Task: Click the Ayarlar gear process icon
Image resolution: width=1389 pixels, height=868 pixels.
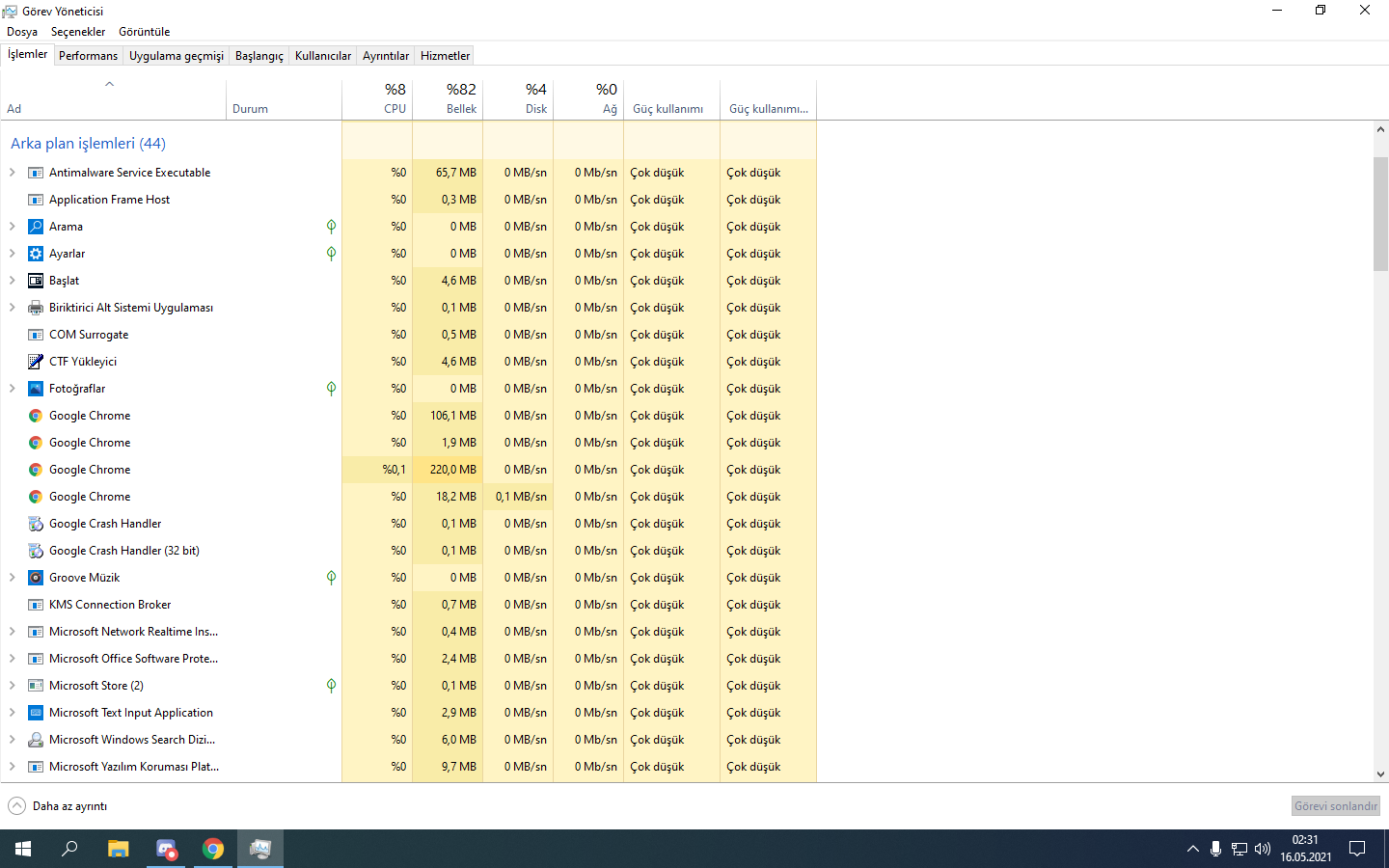Action: click(x=36, y=254)
